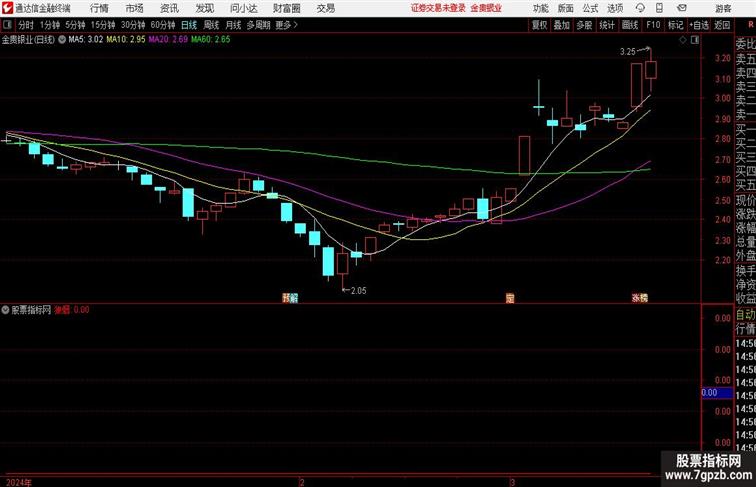This screenshot has width=756, height=487.
Task: Expand the 股票指标网 indicator dropdown arrow
Action: (x=5, y=310)
